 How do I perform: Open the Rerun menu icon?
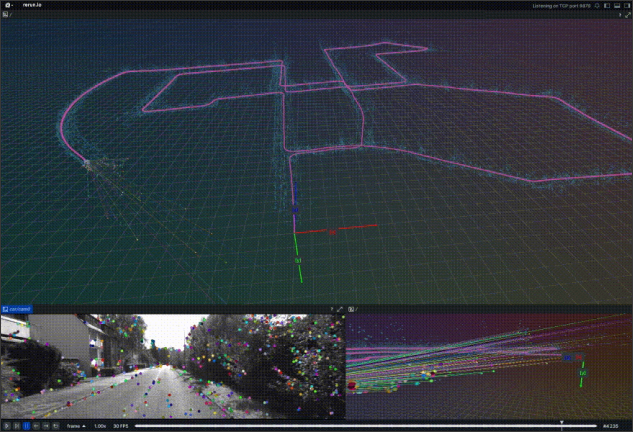tap(8, 5)
